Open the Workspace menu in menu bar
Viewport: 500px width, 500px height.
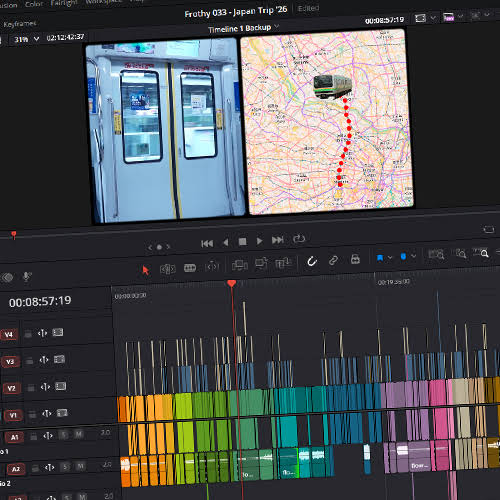pyautogui.click(x=103, y=2)
